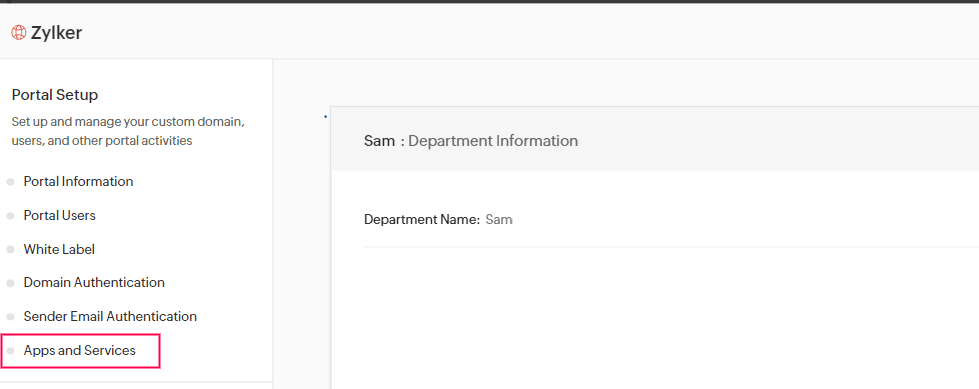Viewport: 979px width, 389px height.
Task: Open Portal Information settings
Action: 78,182
